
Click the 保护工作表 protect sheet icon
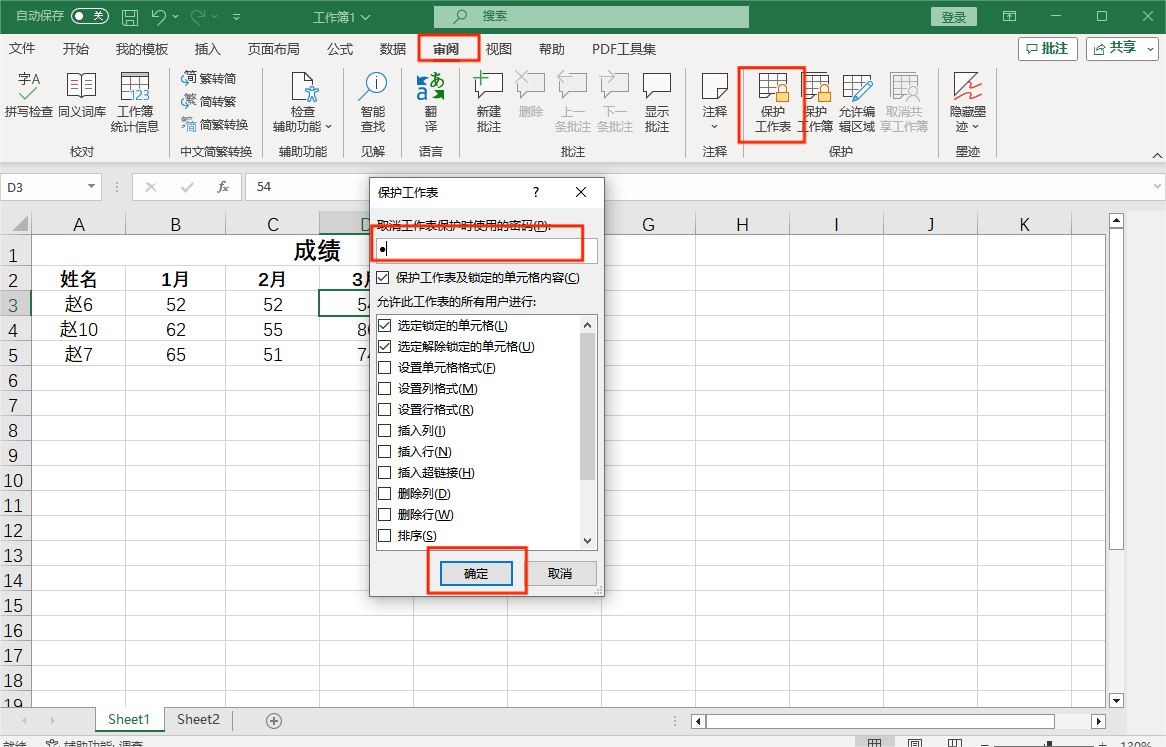click(x=772, y=95)
